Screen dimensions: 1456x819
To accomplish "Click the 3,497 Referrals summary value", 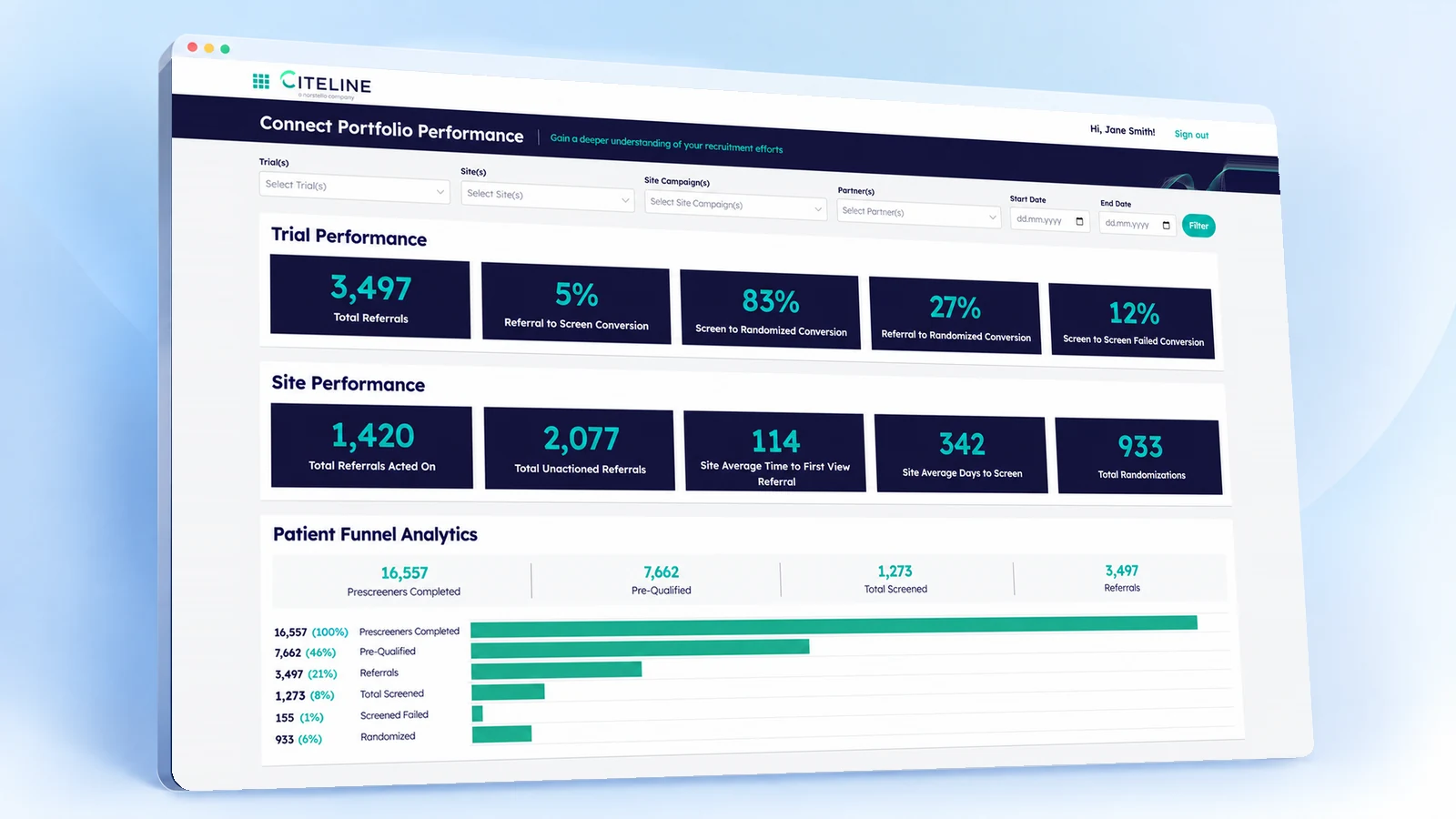I will pyautogui.click(x=1122, y=571).
